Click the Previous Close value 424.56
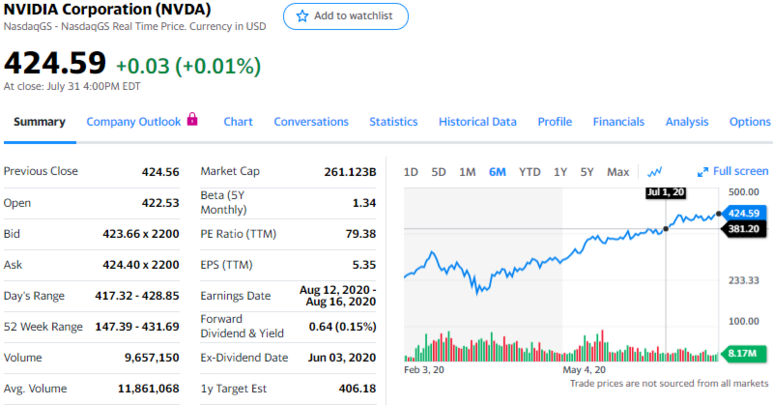This screenshot has height=405, width=773. [160, 172]
